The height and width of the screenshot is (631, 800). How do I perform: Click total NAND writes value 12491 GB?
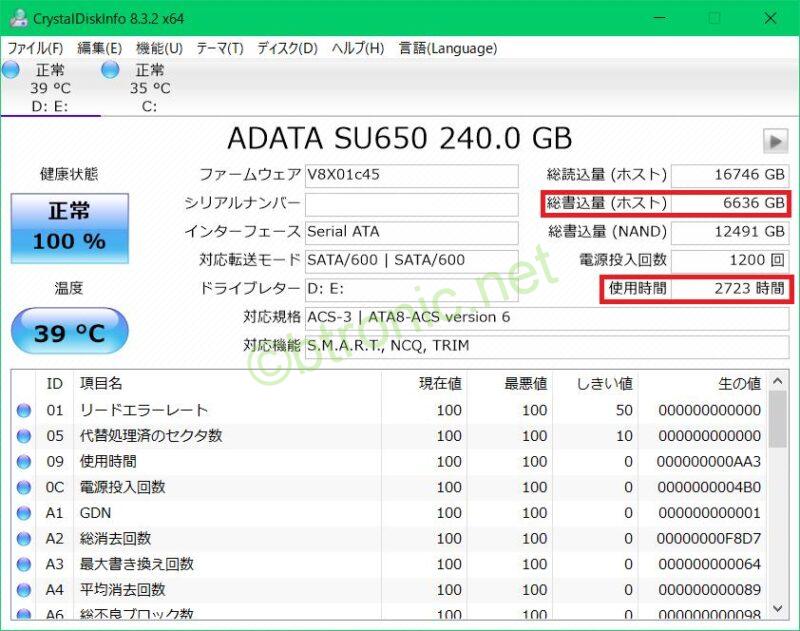point(730,232)
